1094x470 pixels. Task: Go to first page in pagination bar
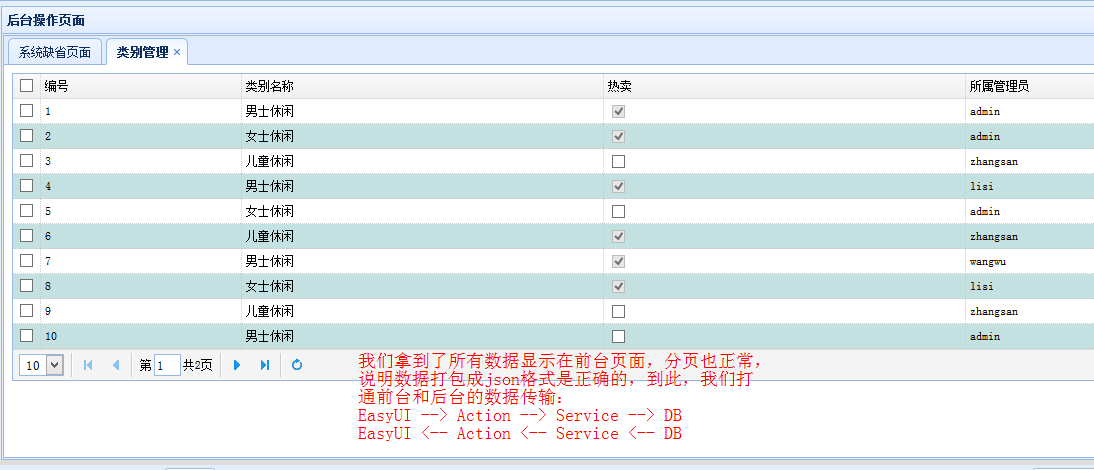point(88,365)
